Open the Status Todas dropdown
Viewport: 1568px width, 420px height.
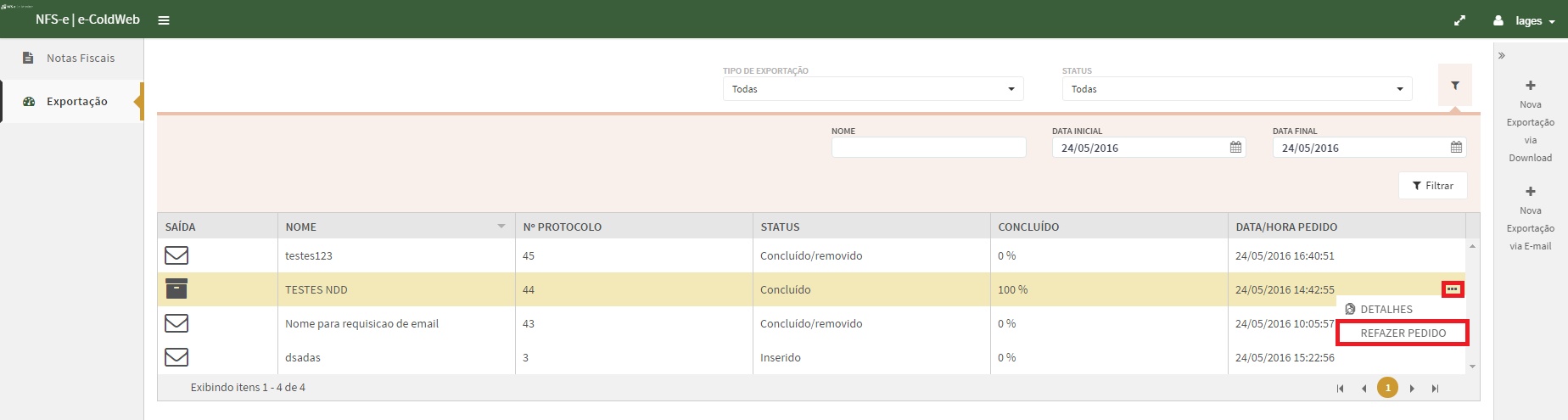[x=1237, y=88]
